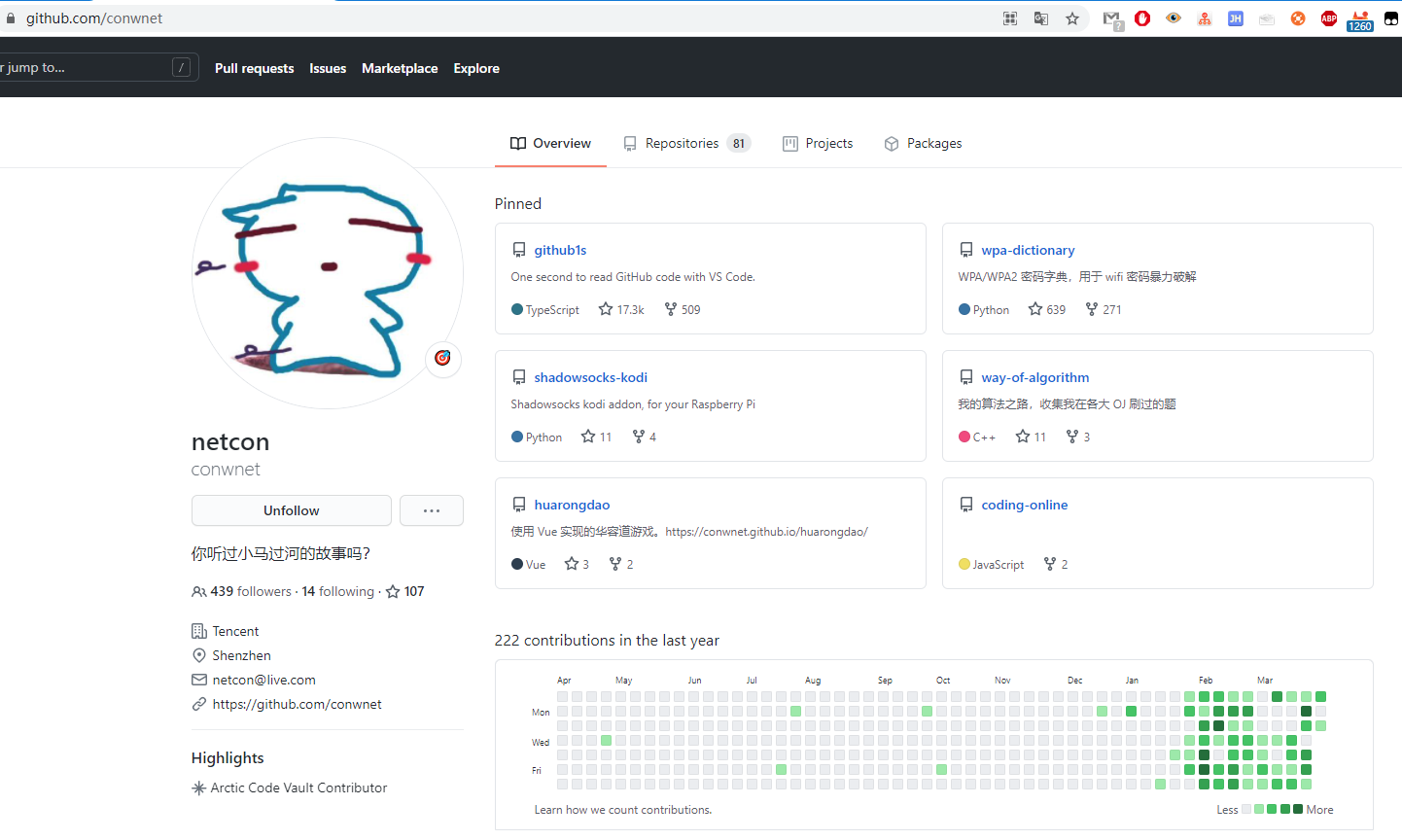Screen dimensions: 1402x840
Task: Click the status emoji badge on avatar
Action: pos(442,358)
